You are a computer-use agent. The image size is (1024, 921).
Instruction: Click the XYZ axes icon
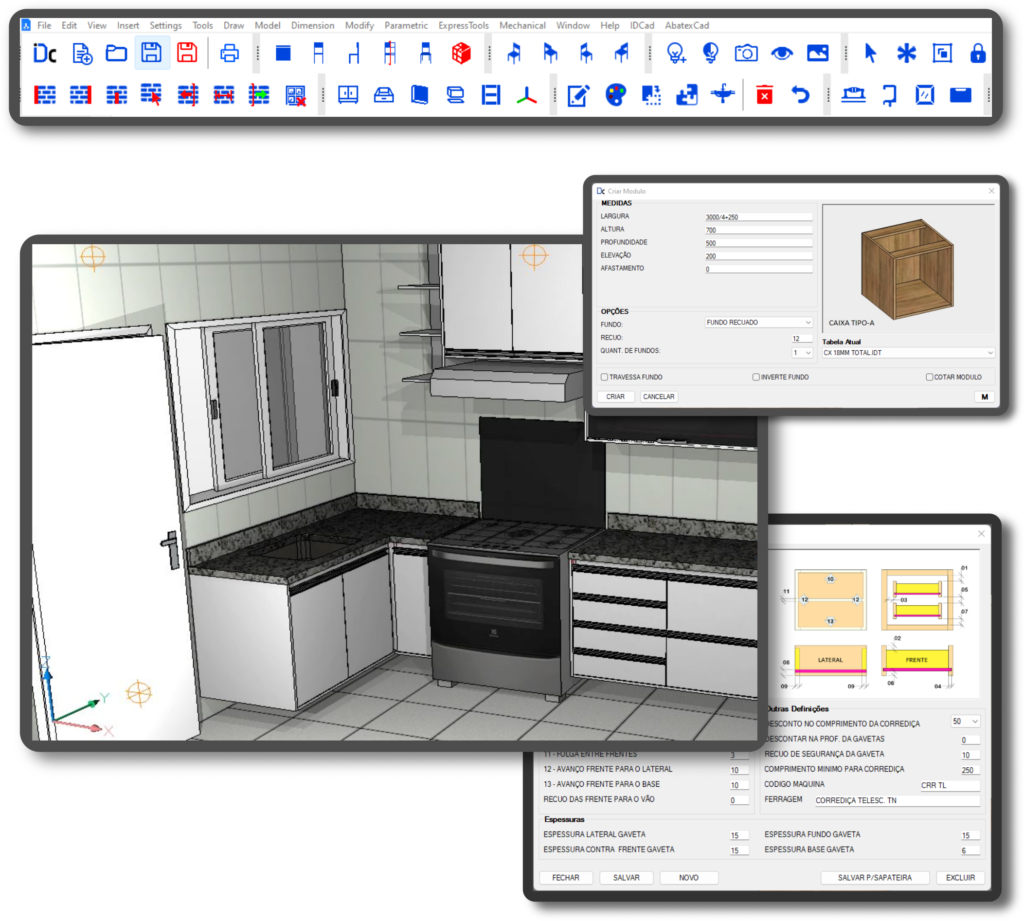(x=526, y=96)
